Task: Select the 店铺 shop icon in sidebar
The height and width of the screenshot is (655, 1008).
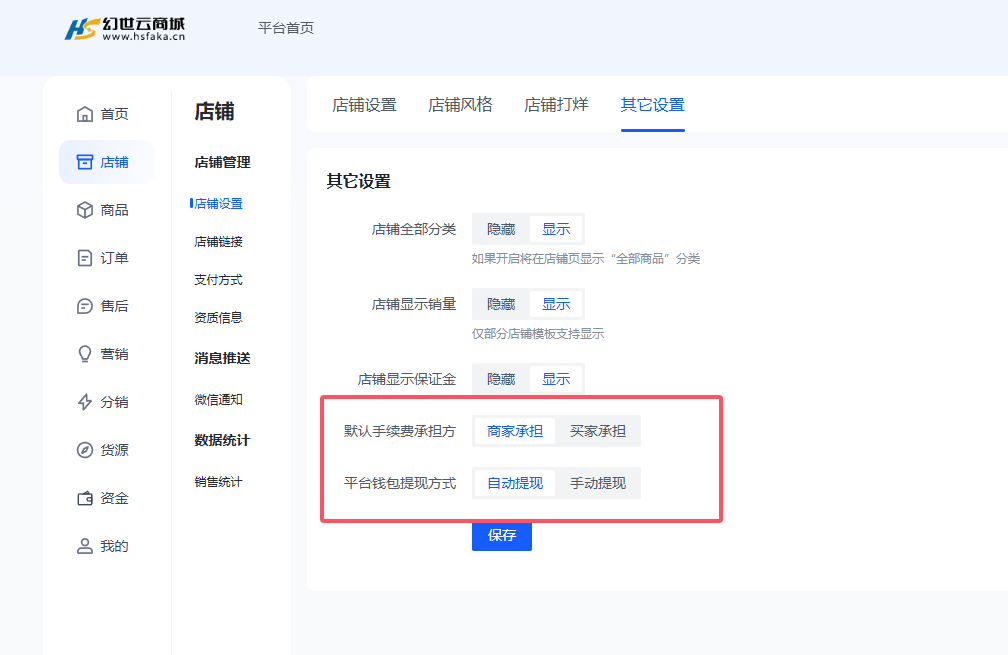Action: pos(86,161)
